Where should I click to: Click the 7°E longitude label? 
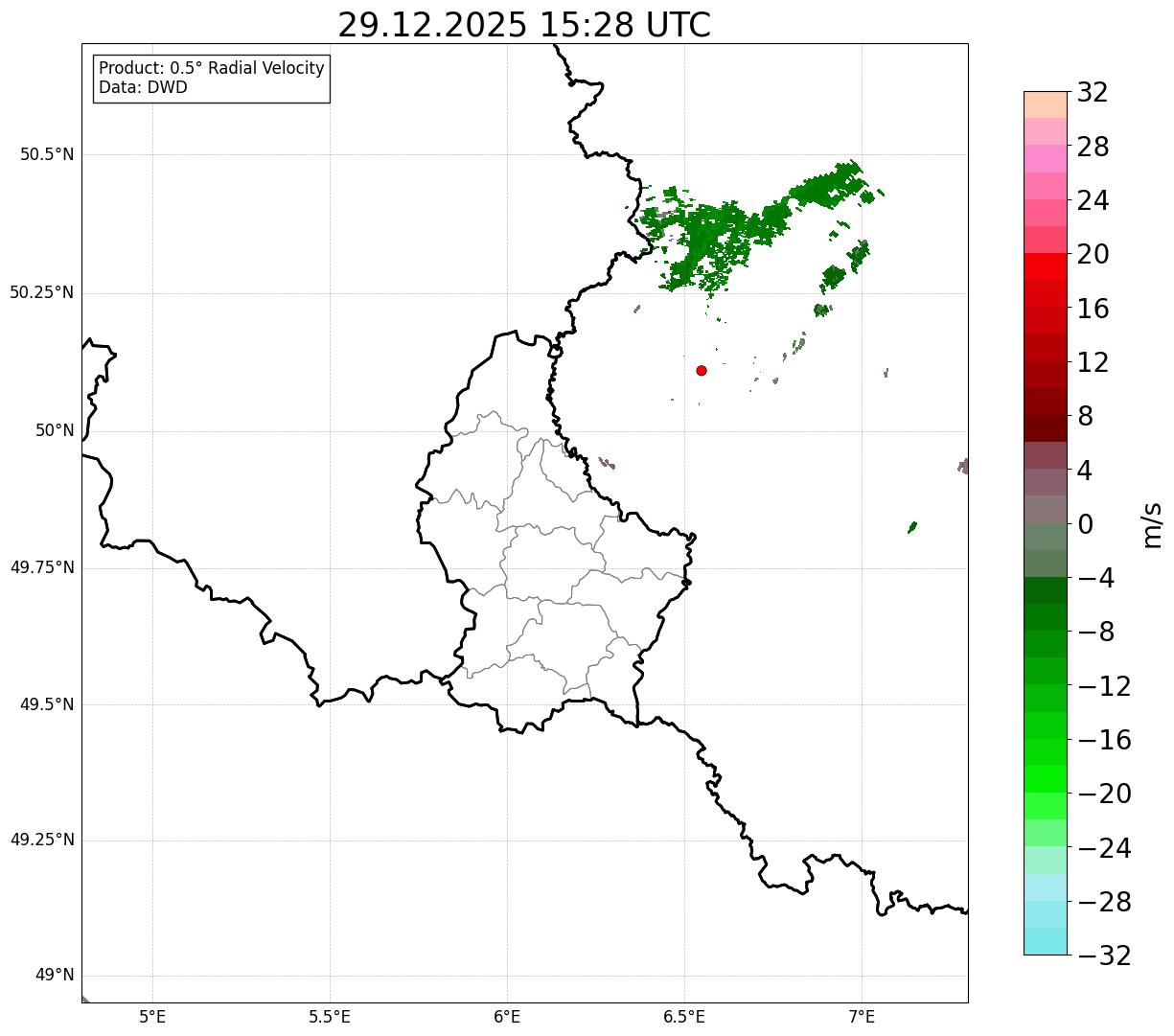[x=862, y=1017]
